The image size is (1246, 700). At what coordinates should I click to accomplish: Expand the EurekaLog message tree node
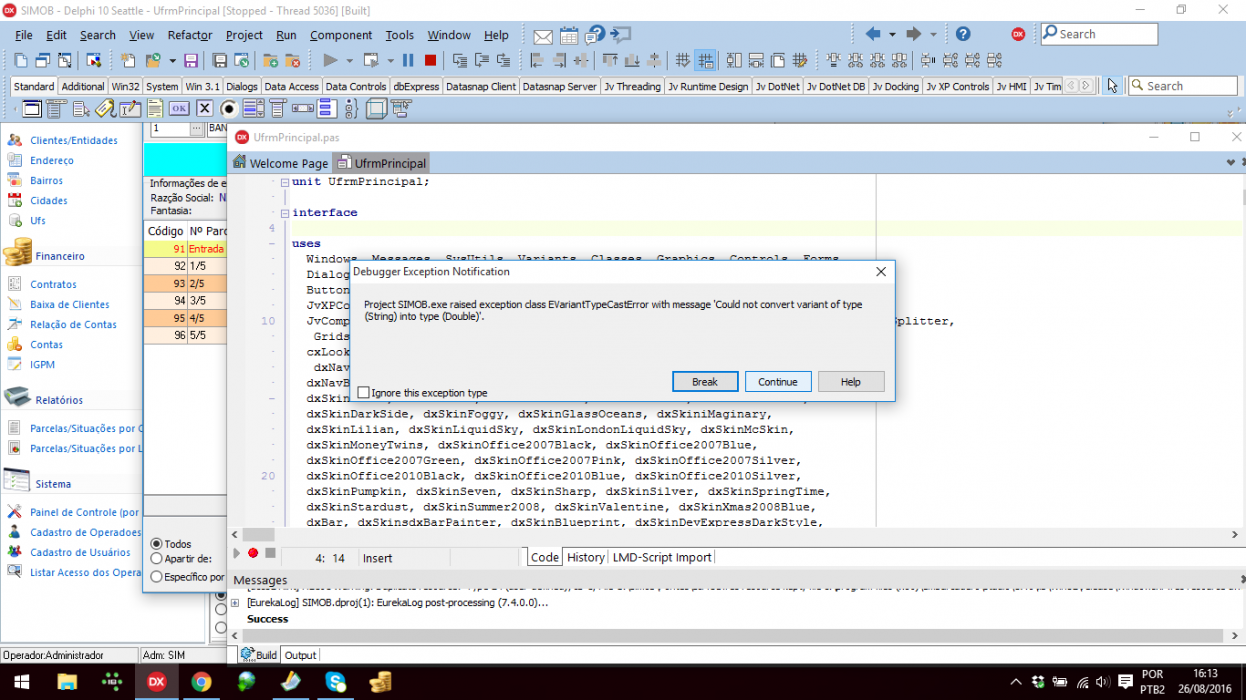point(235,603)
